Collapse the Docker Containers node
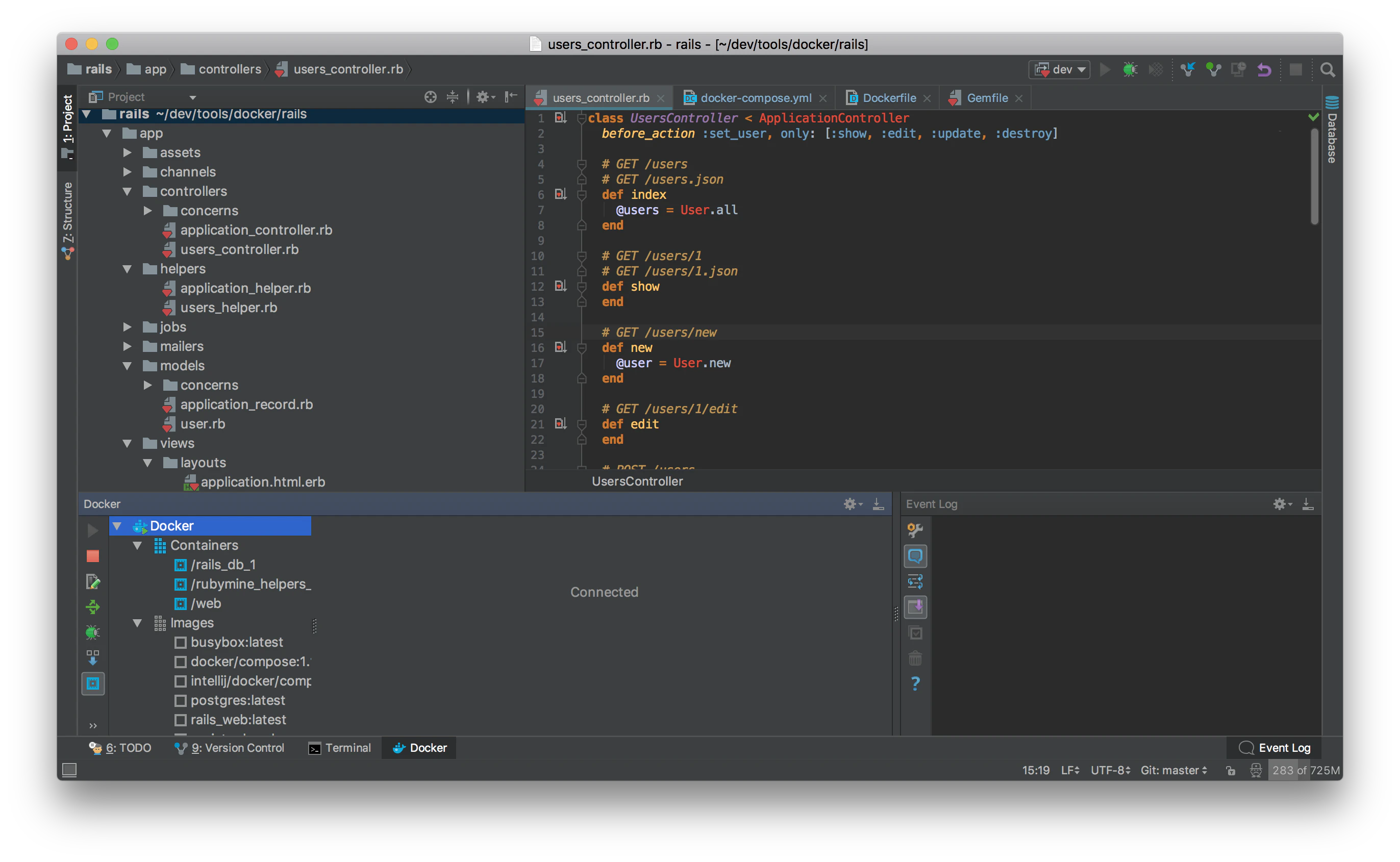 click(x=137, y=546)
